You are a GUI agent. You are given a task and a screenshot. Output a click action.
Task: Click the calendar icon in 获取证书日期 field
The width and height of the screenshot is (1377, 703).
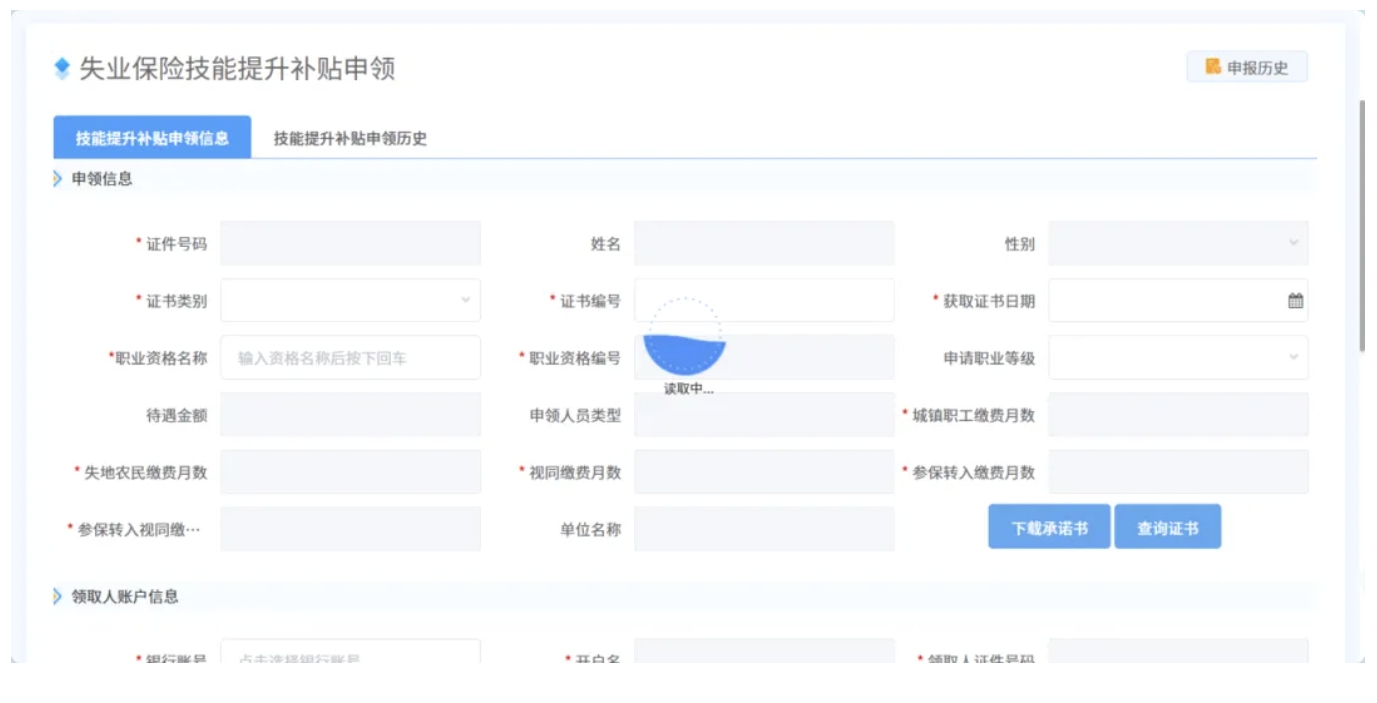click(1295, 301)
